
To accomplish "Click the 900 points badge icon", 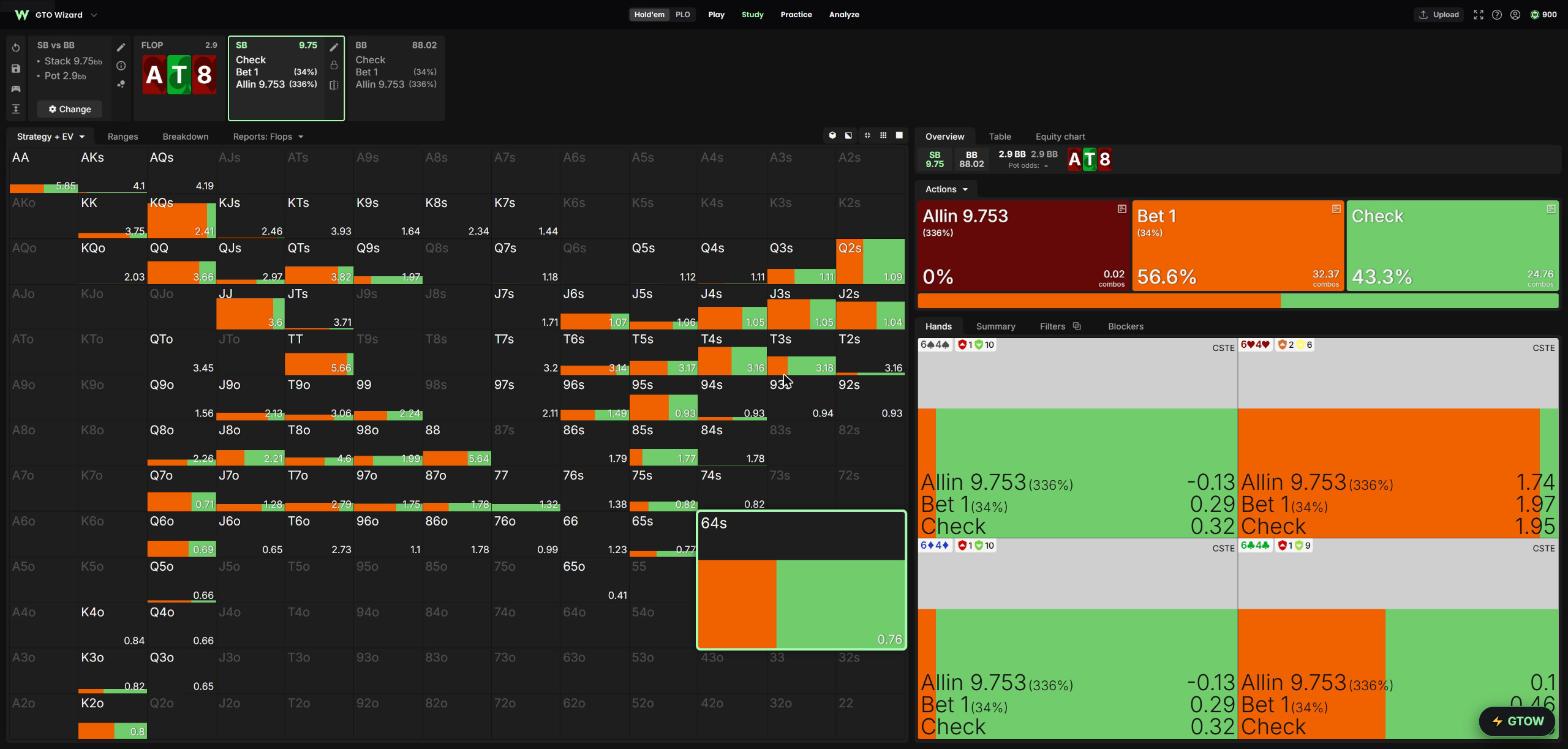I will point(1535,15).
